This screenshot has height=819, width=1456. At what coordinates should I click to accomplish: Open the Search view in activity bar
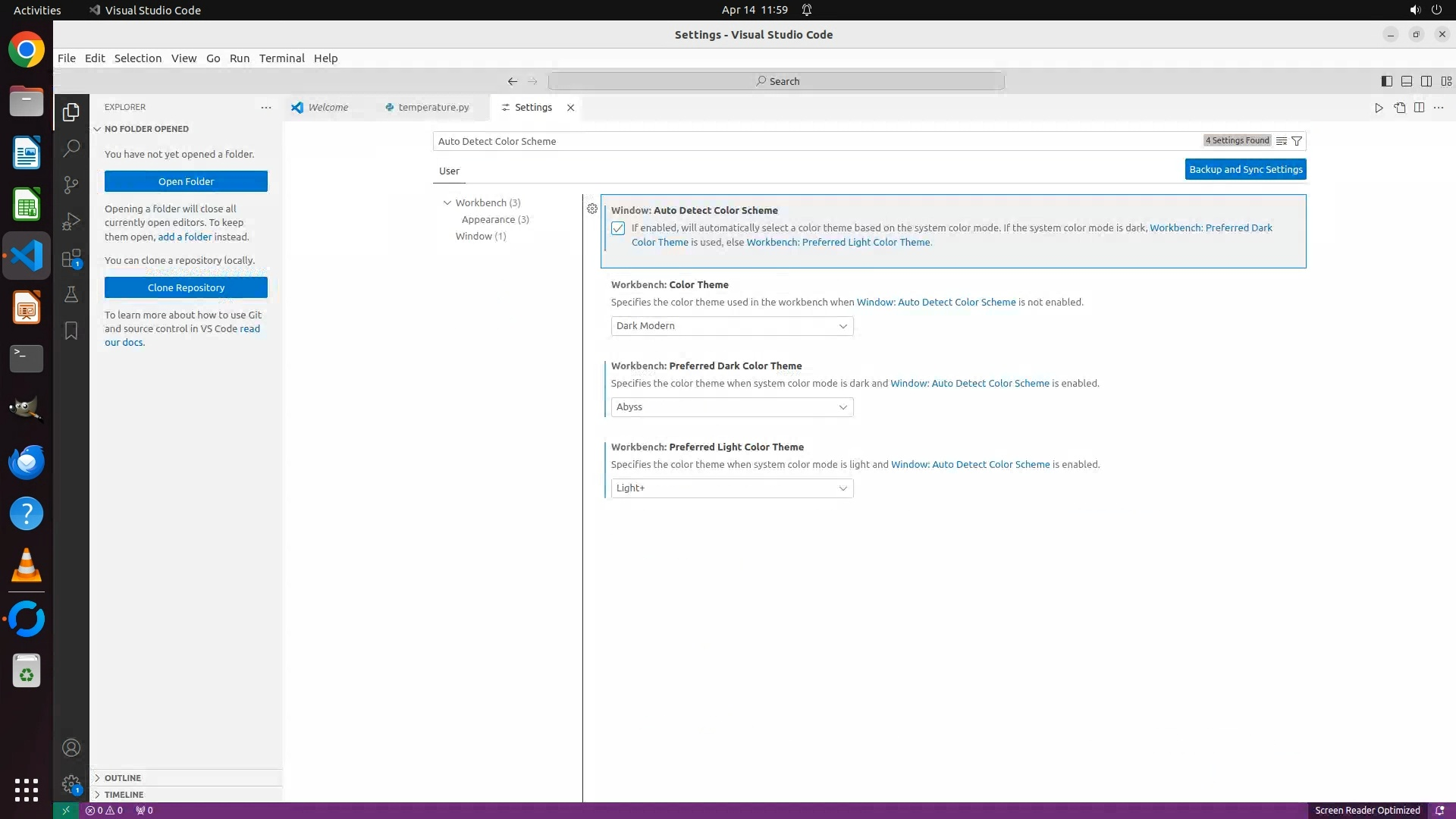(x=71, y=148)
